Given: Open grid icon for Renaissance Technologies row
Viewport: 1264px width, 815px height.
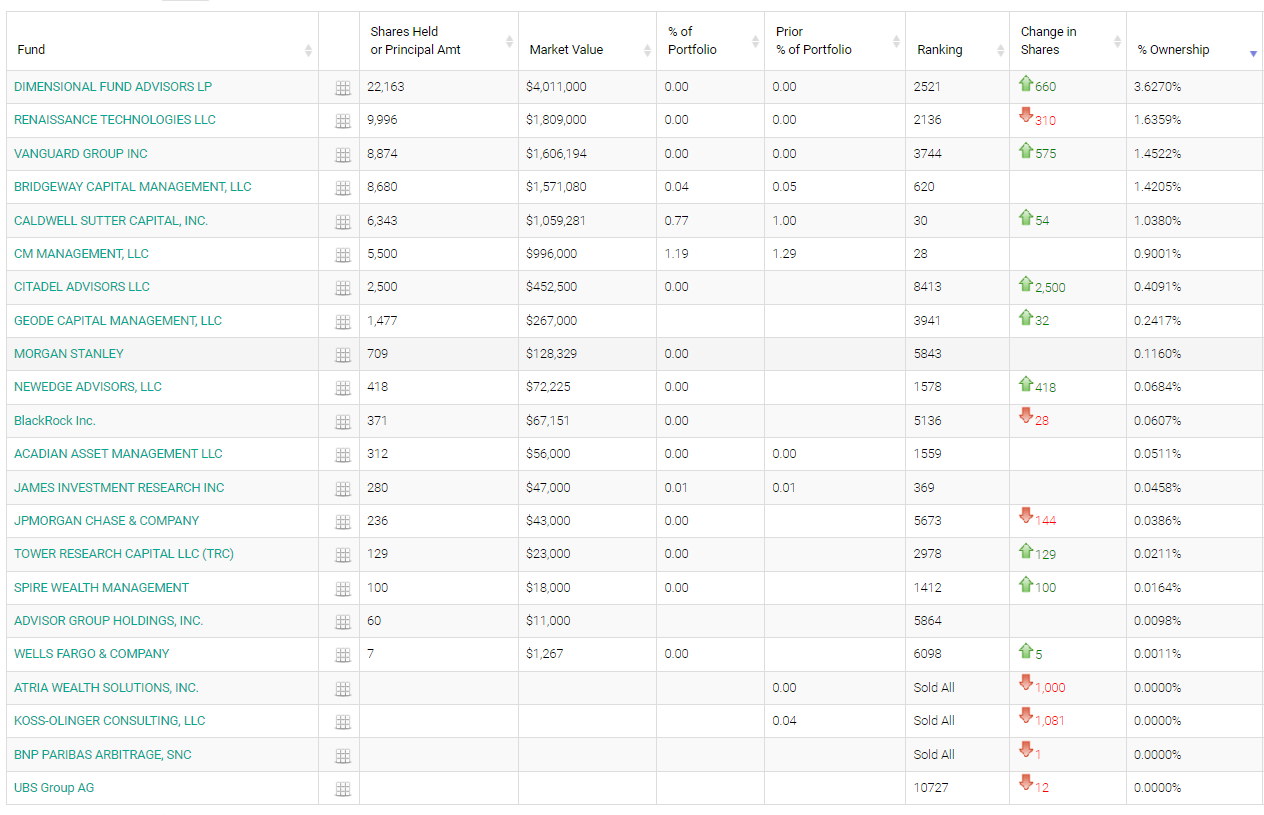Looking at the screenshot, I should click(x=343, y=121).
